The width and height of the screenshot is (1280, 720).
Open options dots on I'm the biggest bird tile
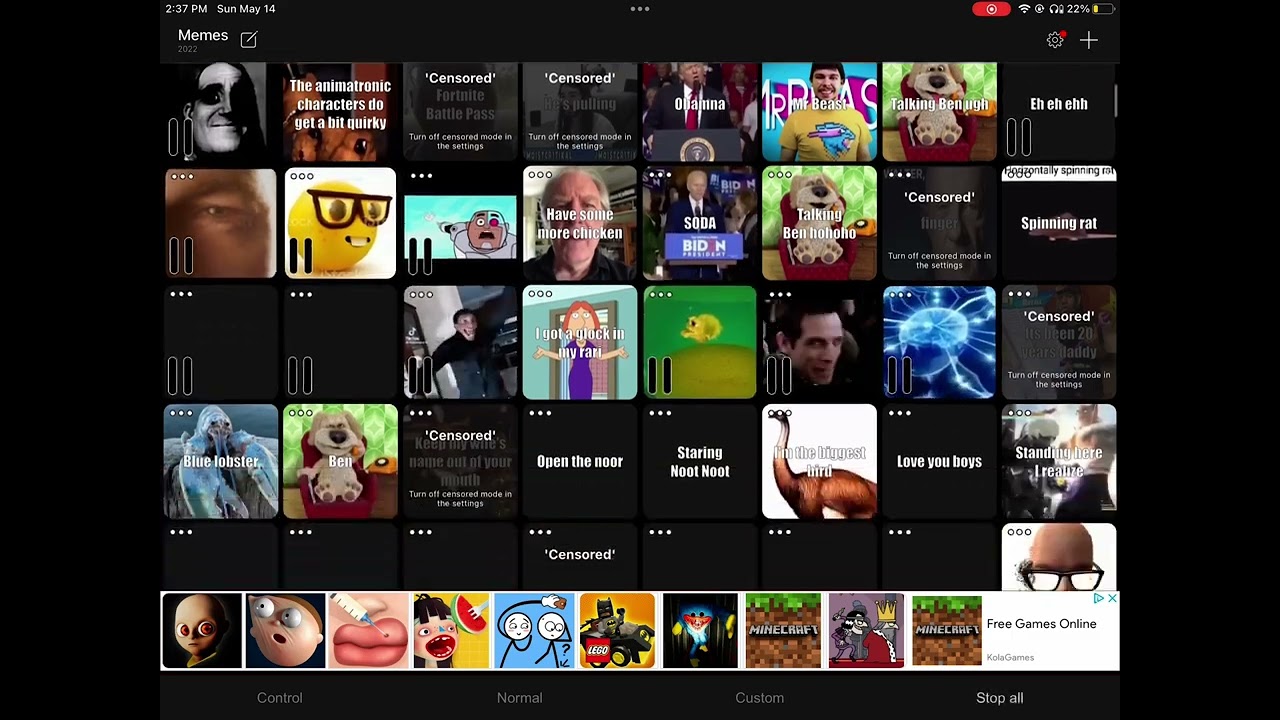[780, 413]
